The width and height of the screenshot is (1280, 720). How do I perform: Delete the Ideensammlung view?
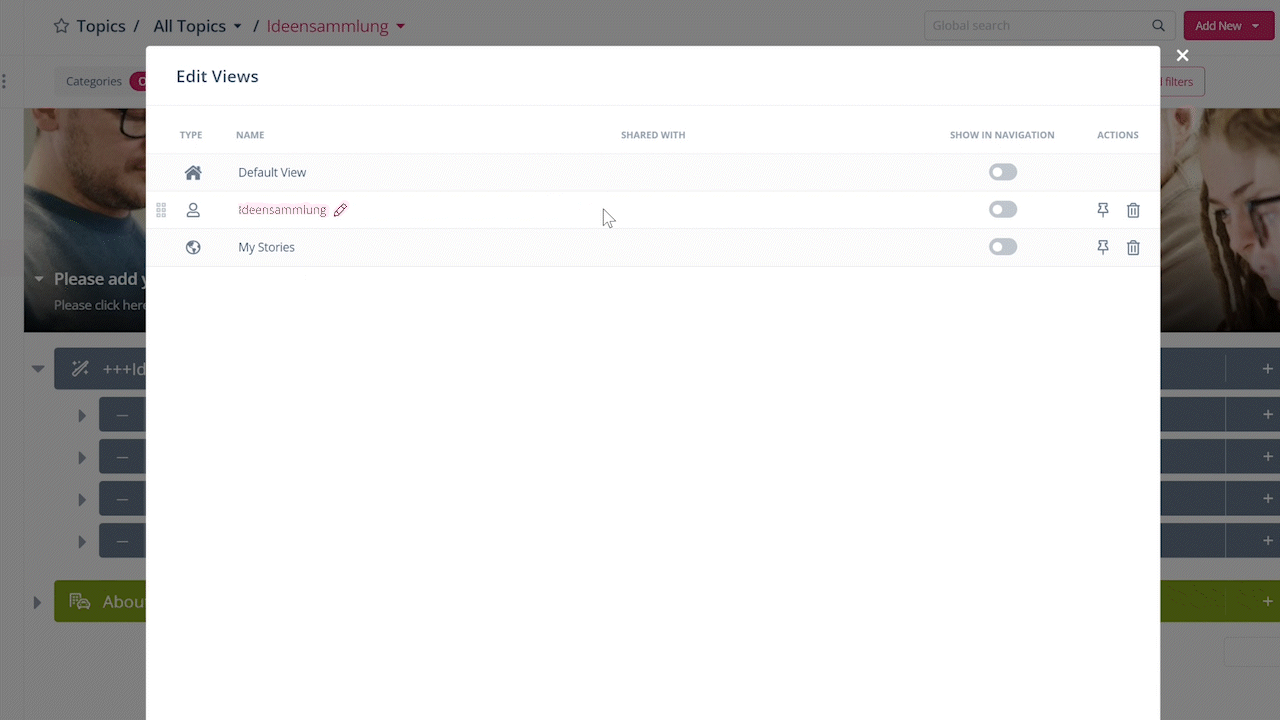[x=1133, y=210]
